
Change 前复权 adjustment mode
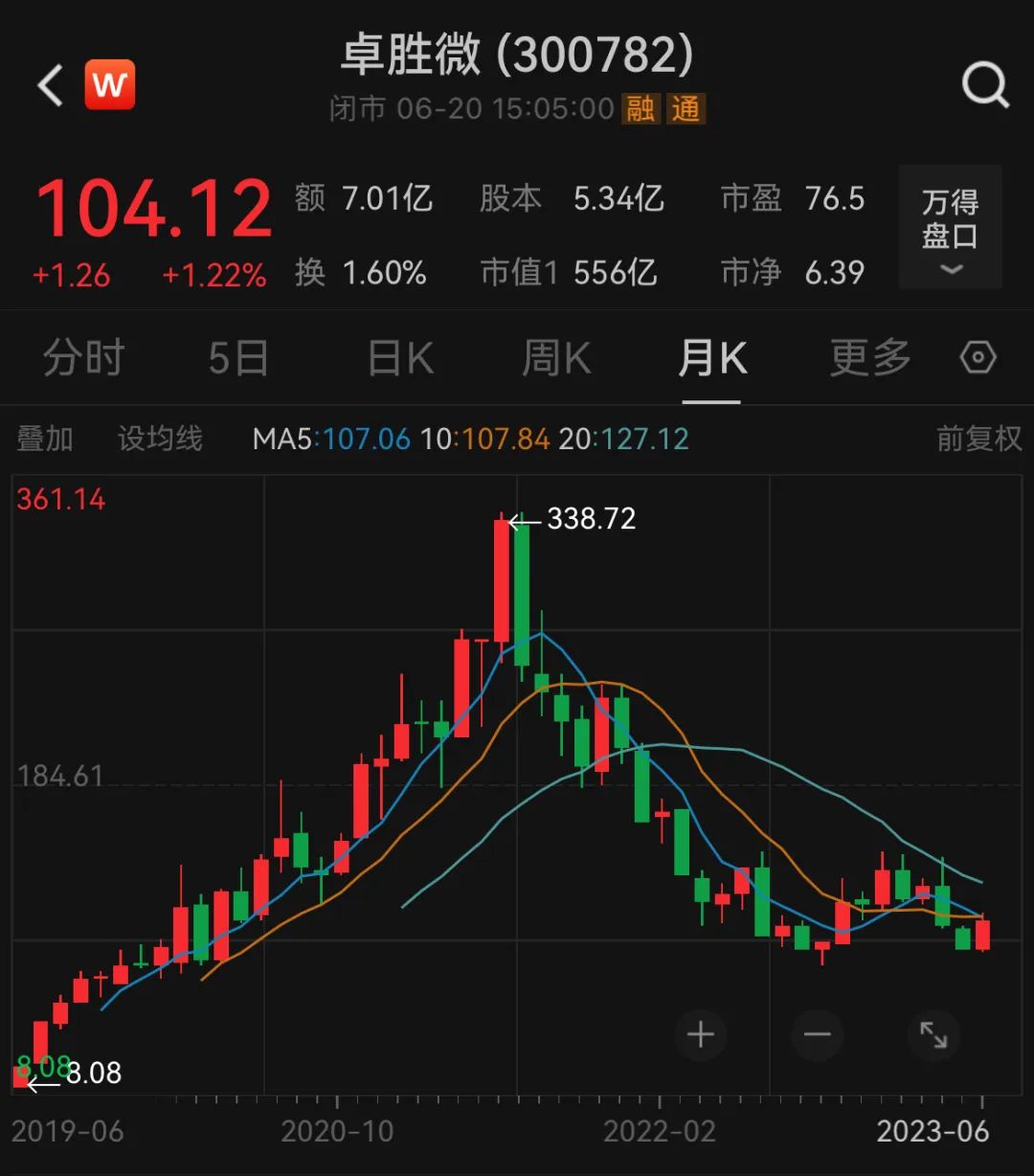pyautogui.click(x=978, y=439)
